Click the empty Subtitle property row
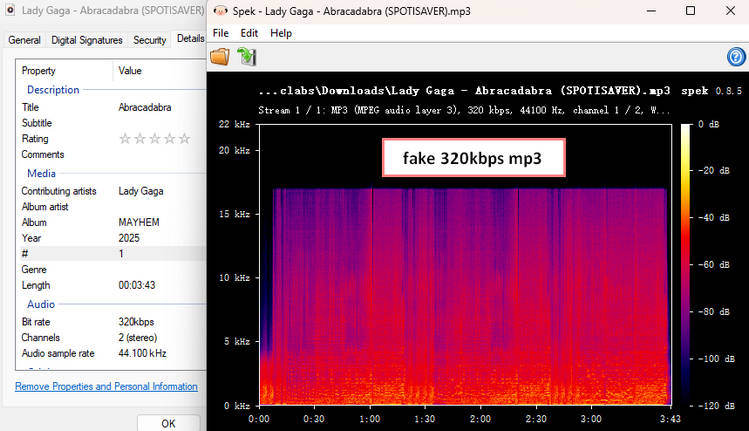The image size is (749, 431). coord(111,123)
